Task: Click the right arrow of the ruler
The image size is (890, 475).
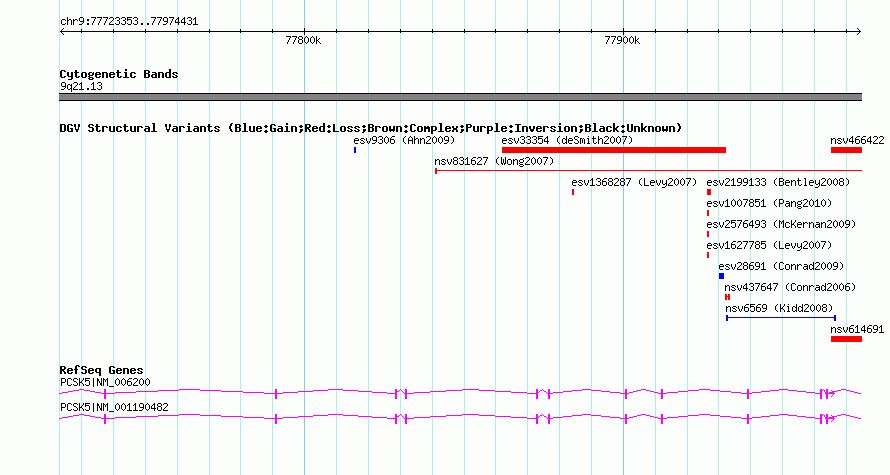Action: (x=859, y=32)
